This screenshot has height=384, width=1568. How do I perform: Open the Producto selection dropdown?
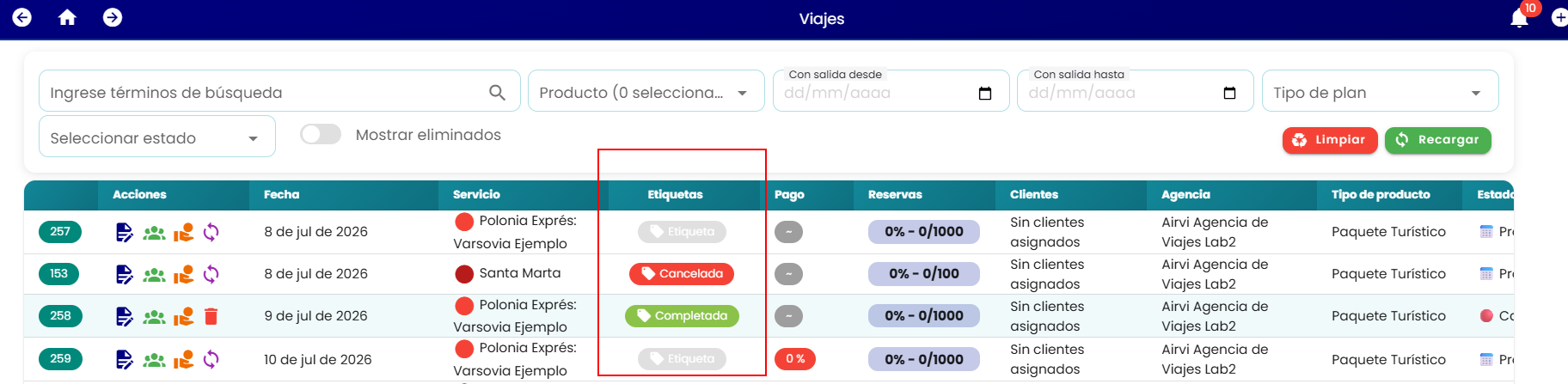[646, 91]
